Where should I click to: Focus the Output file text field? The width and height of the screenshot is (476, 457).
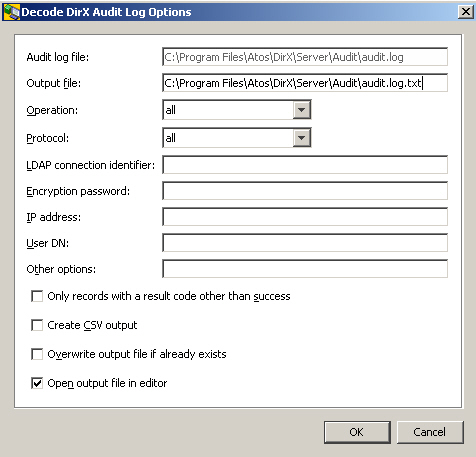click(305, 83)
